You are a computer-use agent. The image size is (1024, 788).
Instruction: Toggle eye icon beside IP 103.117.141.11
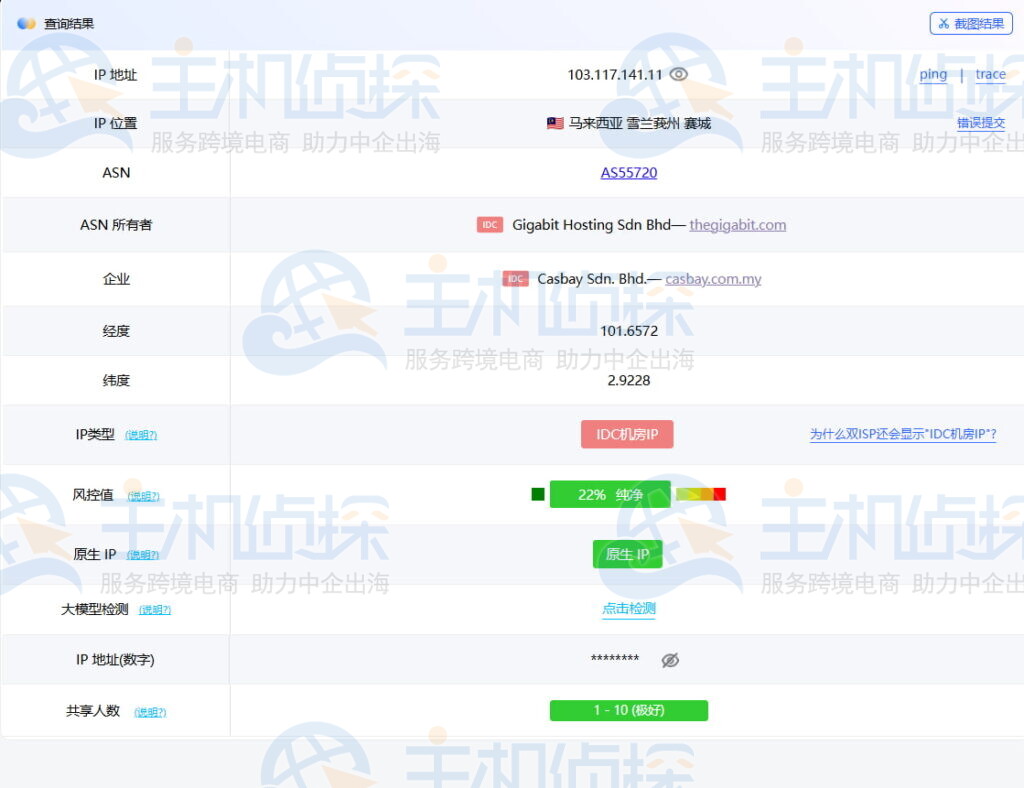679,74
